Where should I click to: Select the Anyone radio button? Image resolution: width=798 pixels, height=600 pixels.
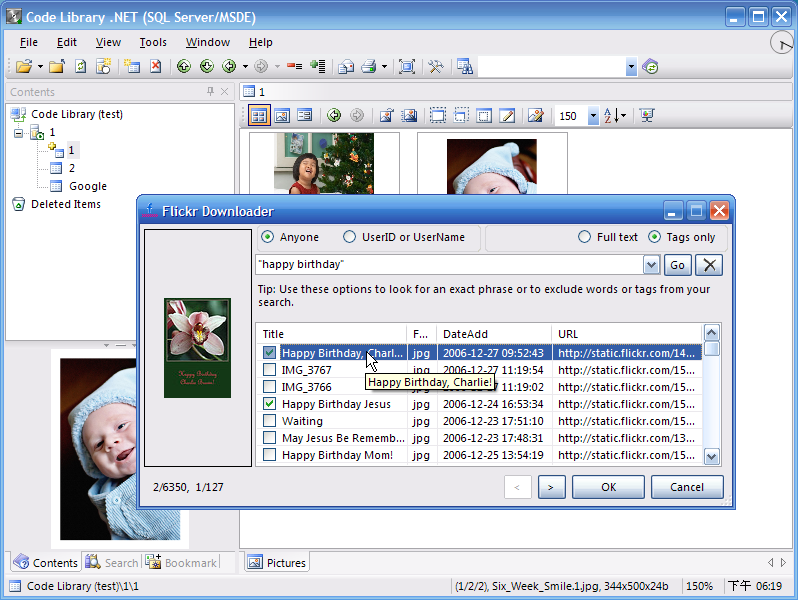267,237
